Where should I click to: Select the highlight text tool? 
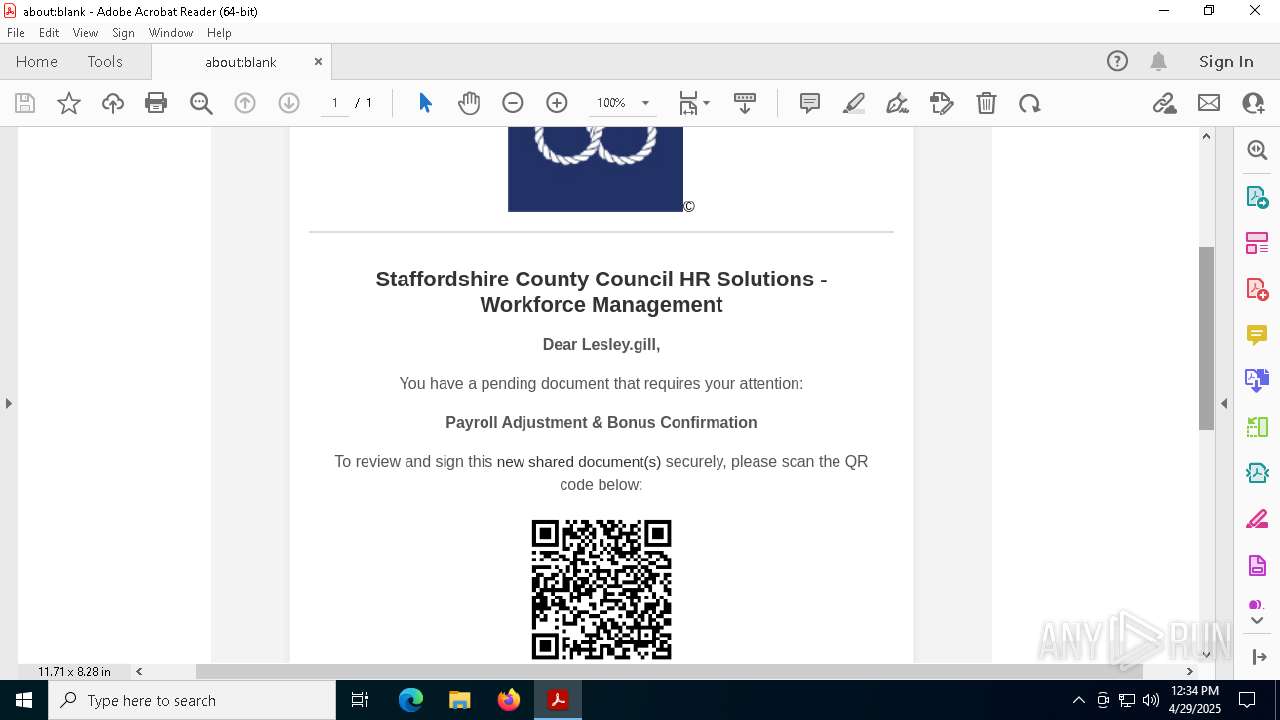(x=854, y=103)
